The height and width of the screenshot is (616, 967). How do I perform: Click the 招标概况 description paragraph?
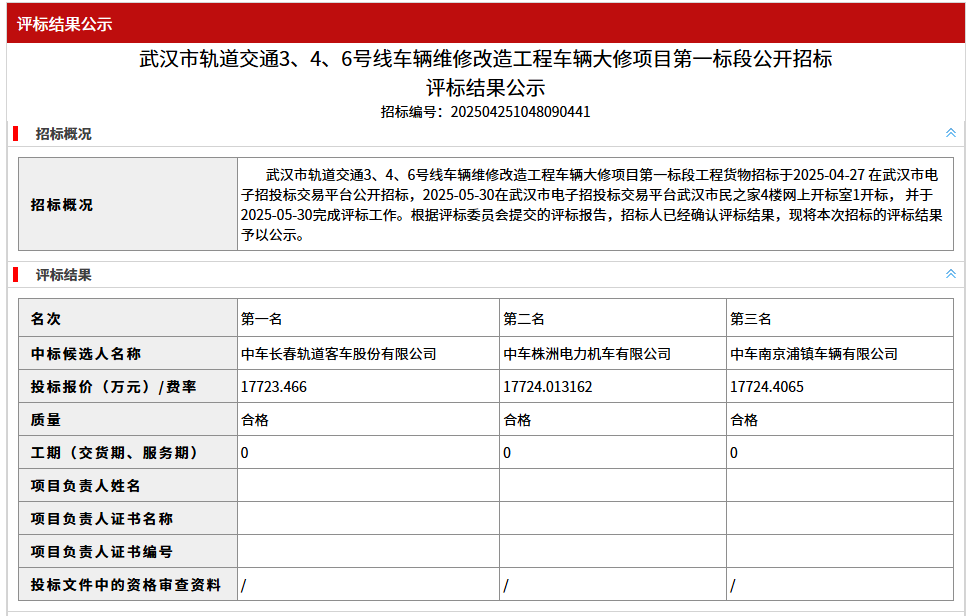594,204
